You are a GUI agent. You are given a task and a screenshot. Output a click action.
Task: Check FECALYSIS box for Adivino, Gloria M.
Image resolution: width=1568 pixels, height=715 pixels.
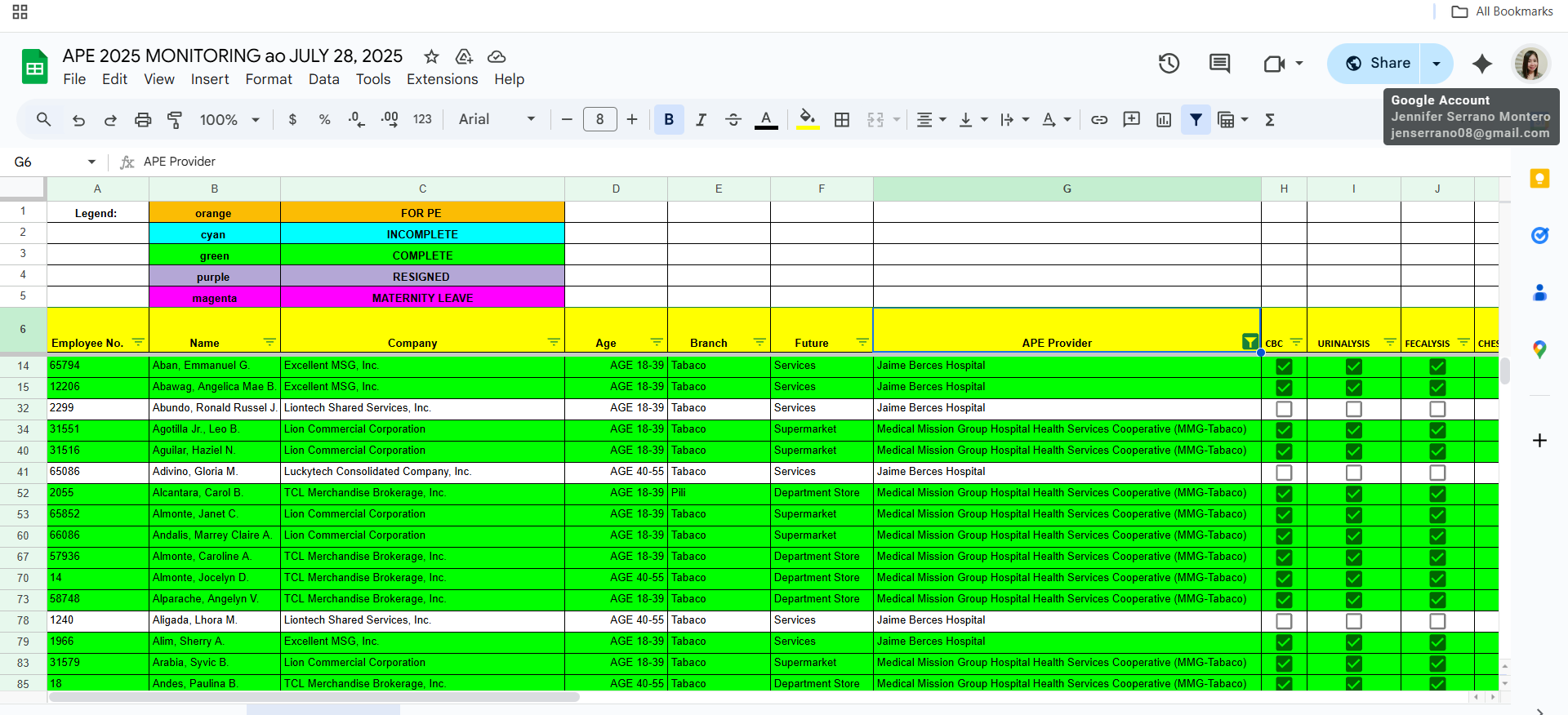tap(1437, 473)
